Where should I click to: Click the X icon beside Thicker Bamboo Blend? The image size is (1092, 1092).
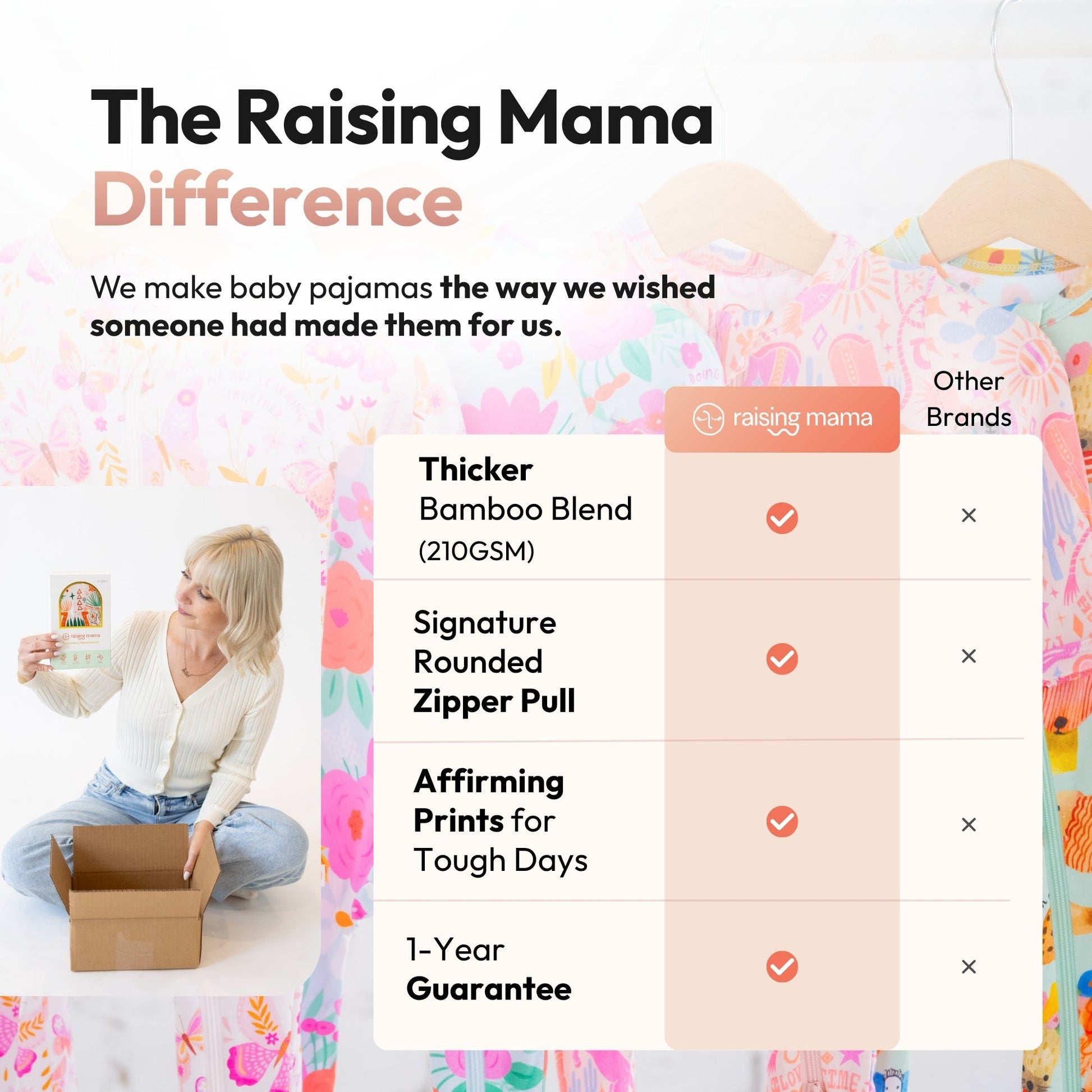point(969,515)
